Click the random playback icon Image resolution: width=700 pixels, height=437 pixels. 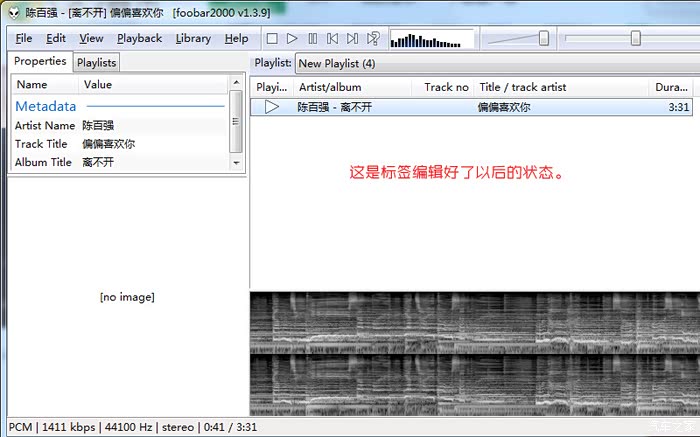pyautogui.click(x=373, y=39)
